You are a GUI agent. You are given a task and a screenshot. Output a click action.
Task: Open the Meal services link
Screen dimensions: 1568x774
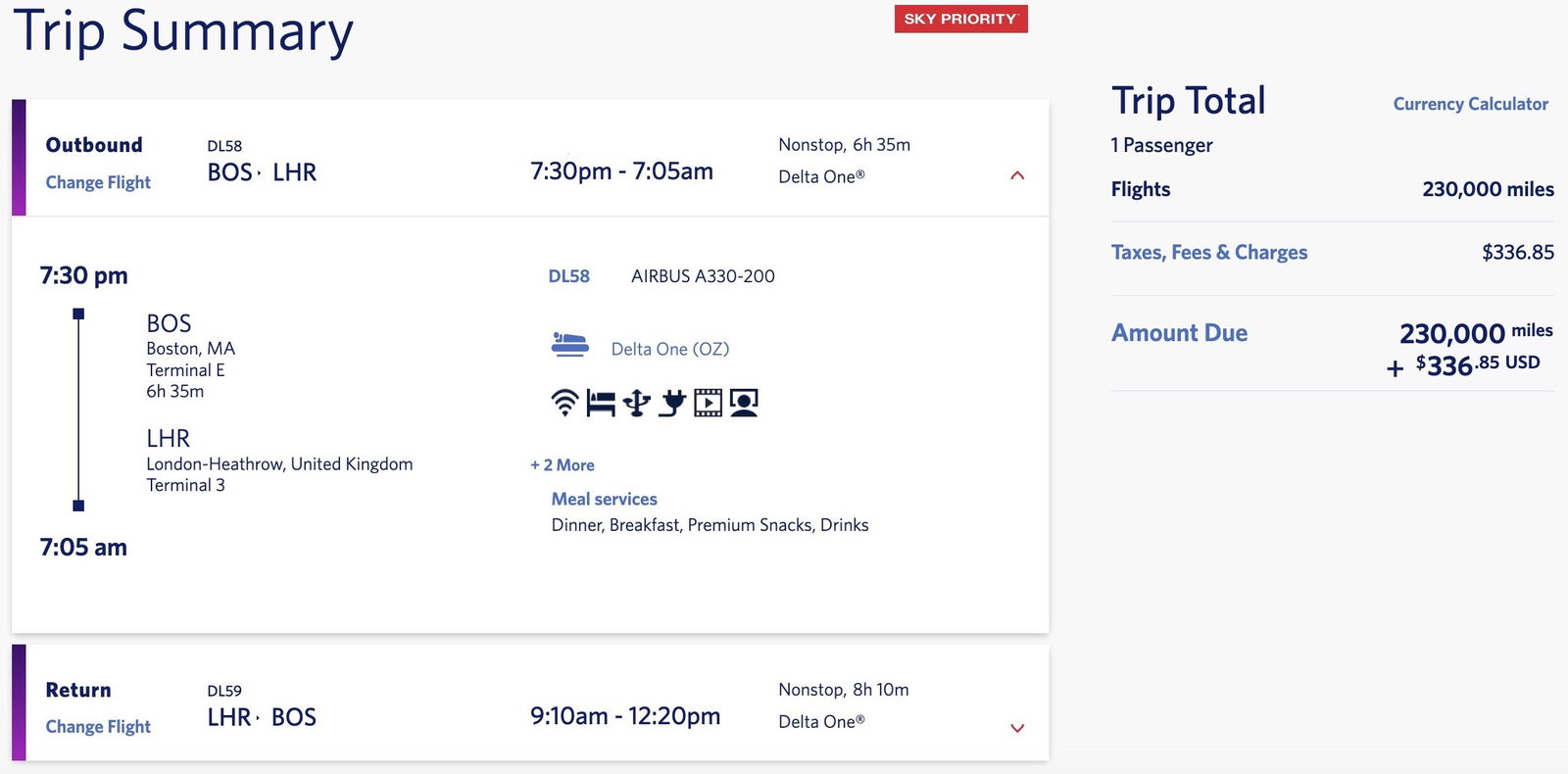[x=605, y=499]
